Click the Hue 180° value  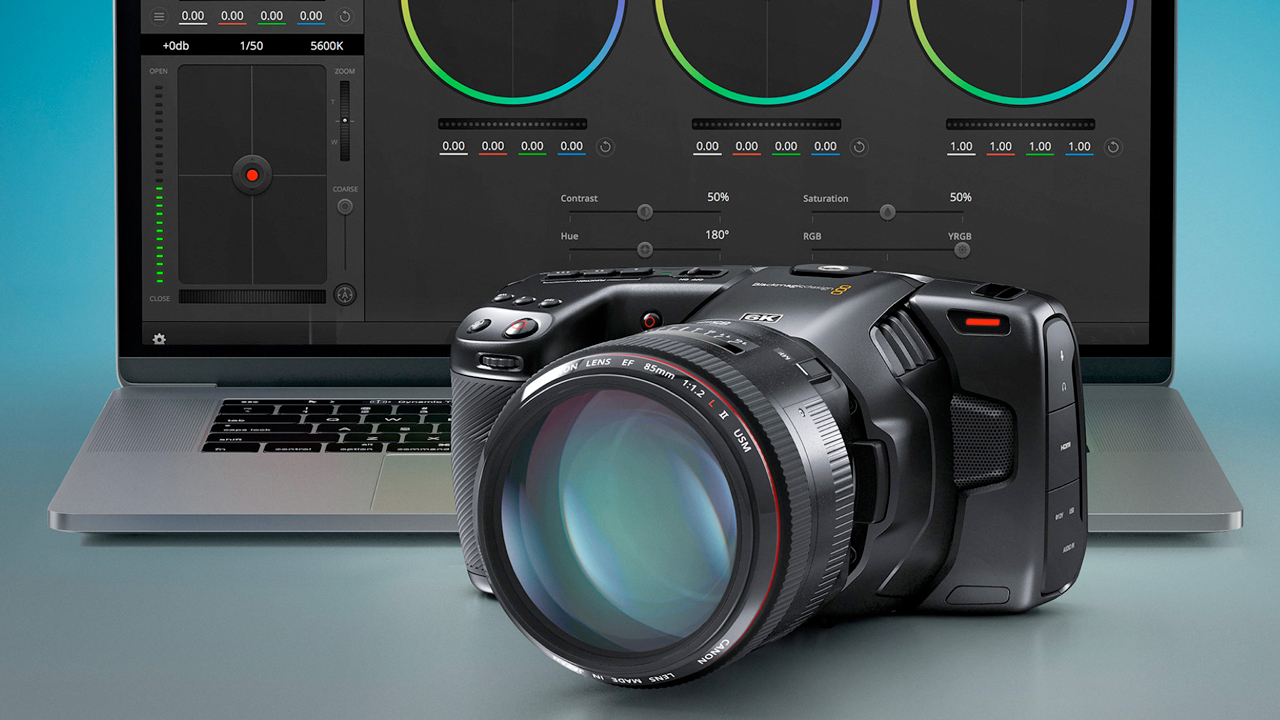pos(717,234)
